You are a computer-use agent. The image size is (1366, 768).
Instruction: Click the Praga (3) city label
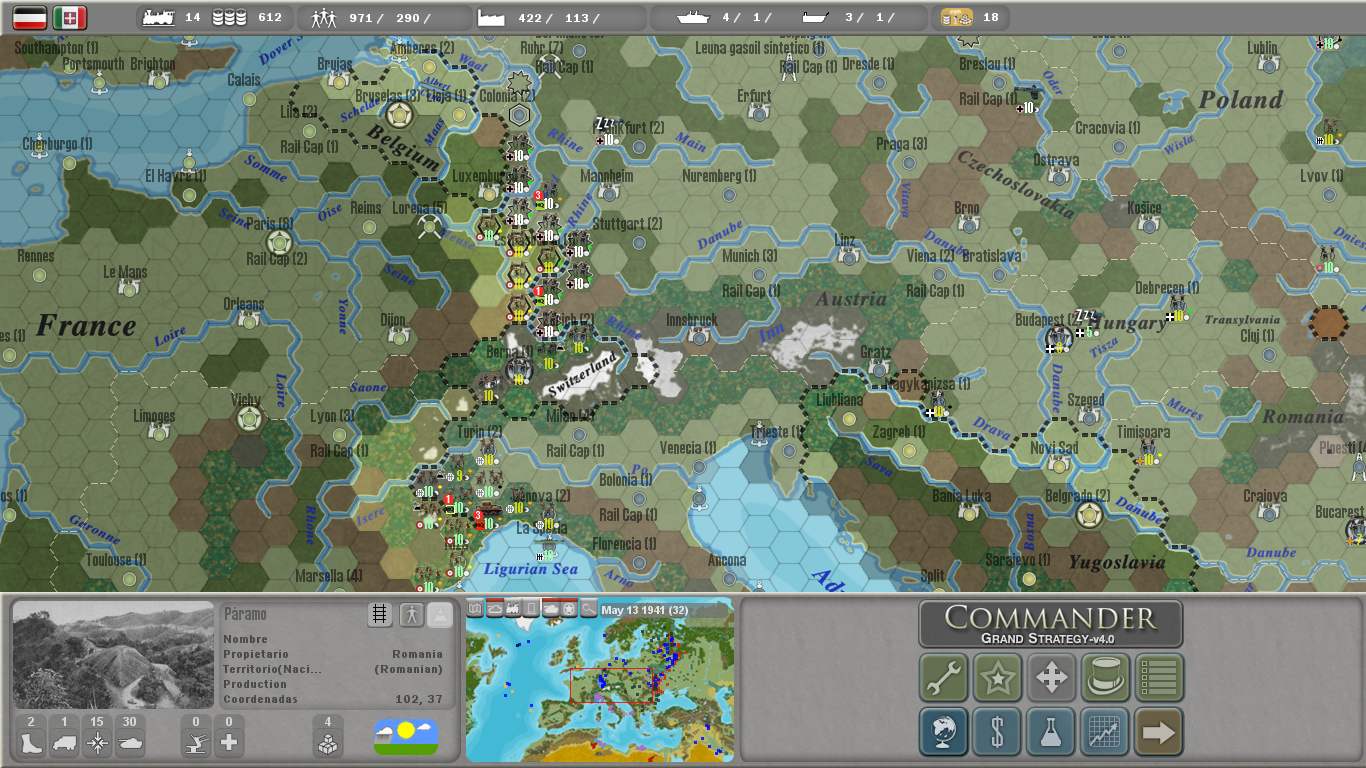tap(901, 144)
